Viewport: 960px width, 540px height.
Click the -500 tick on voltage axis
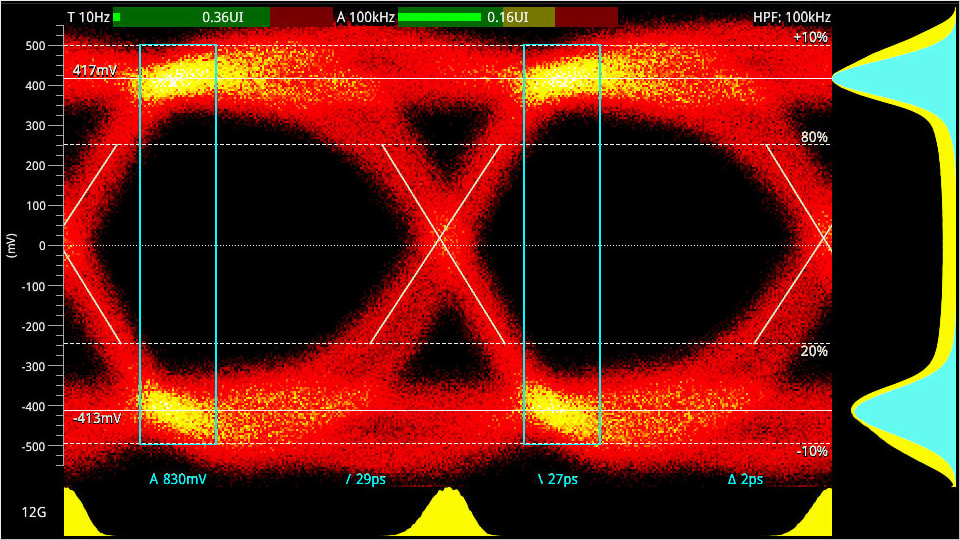click(x=33, y=447)
